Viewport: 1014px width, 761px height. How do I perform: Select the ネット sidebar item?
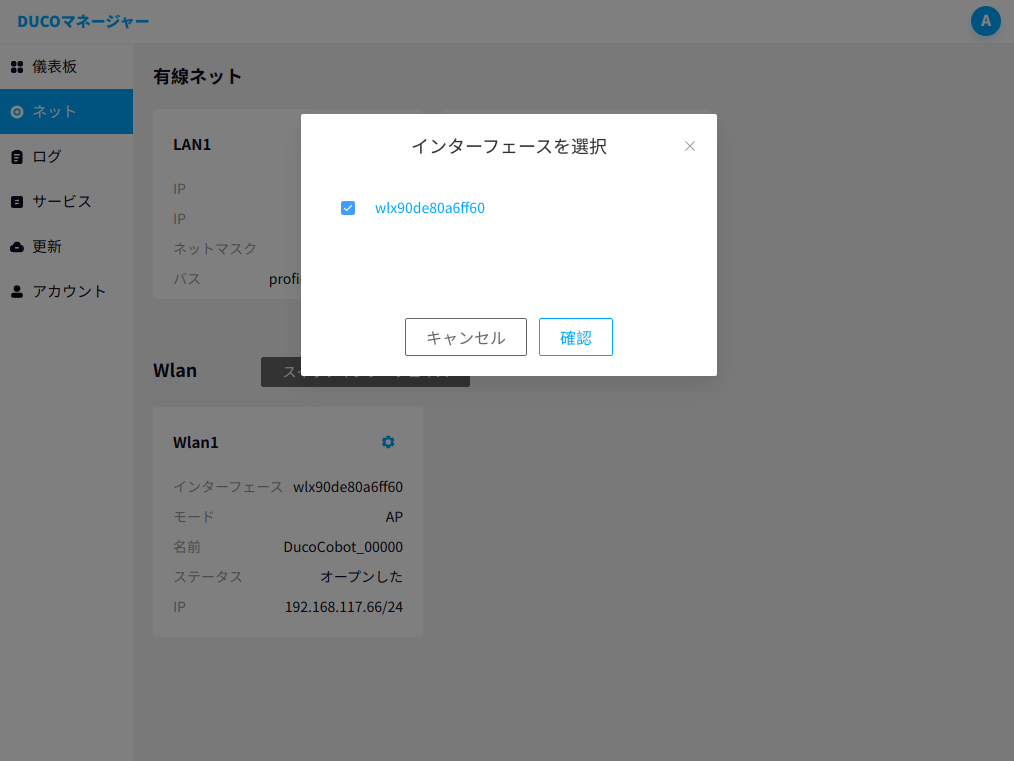click(67, 112)
